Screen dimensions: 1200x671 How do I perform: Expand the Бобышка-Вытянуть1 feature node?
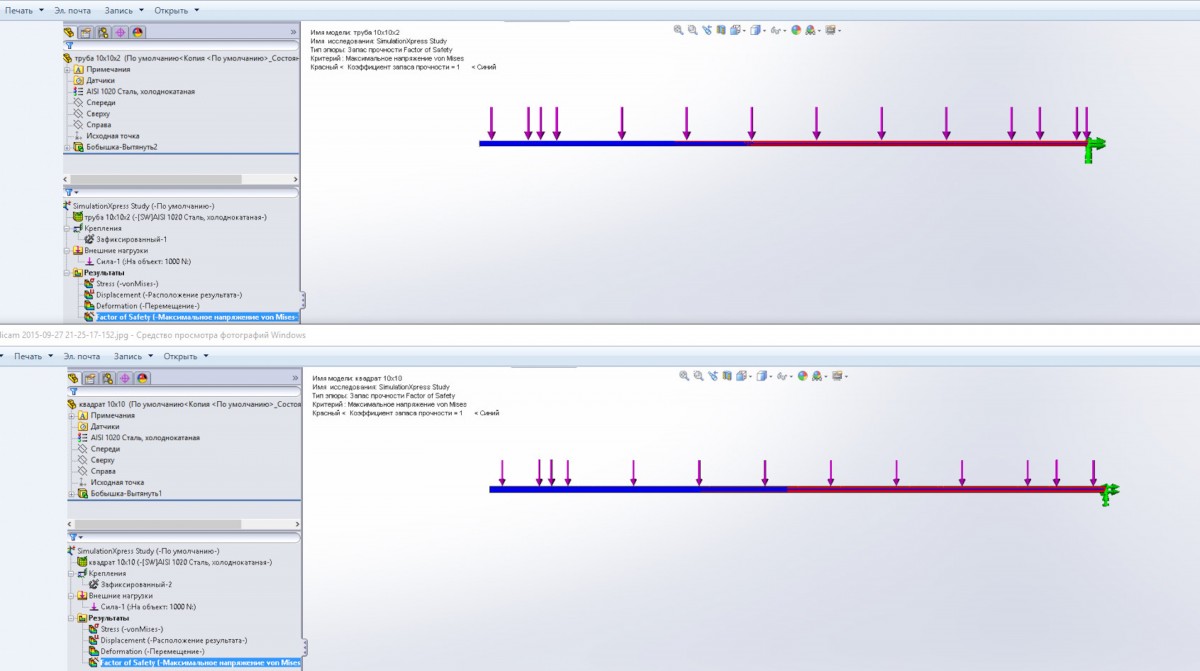pyautogui.click(x=70, y=494)
